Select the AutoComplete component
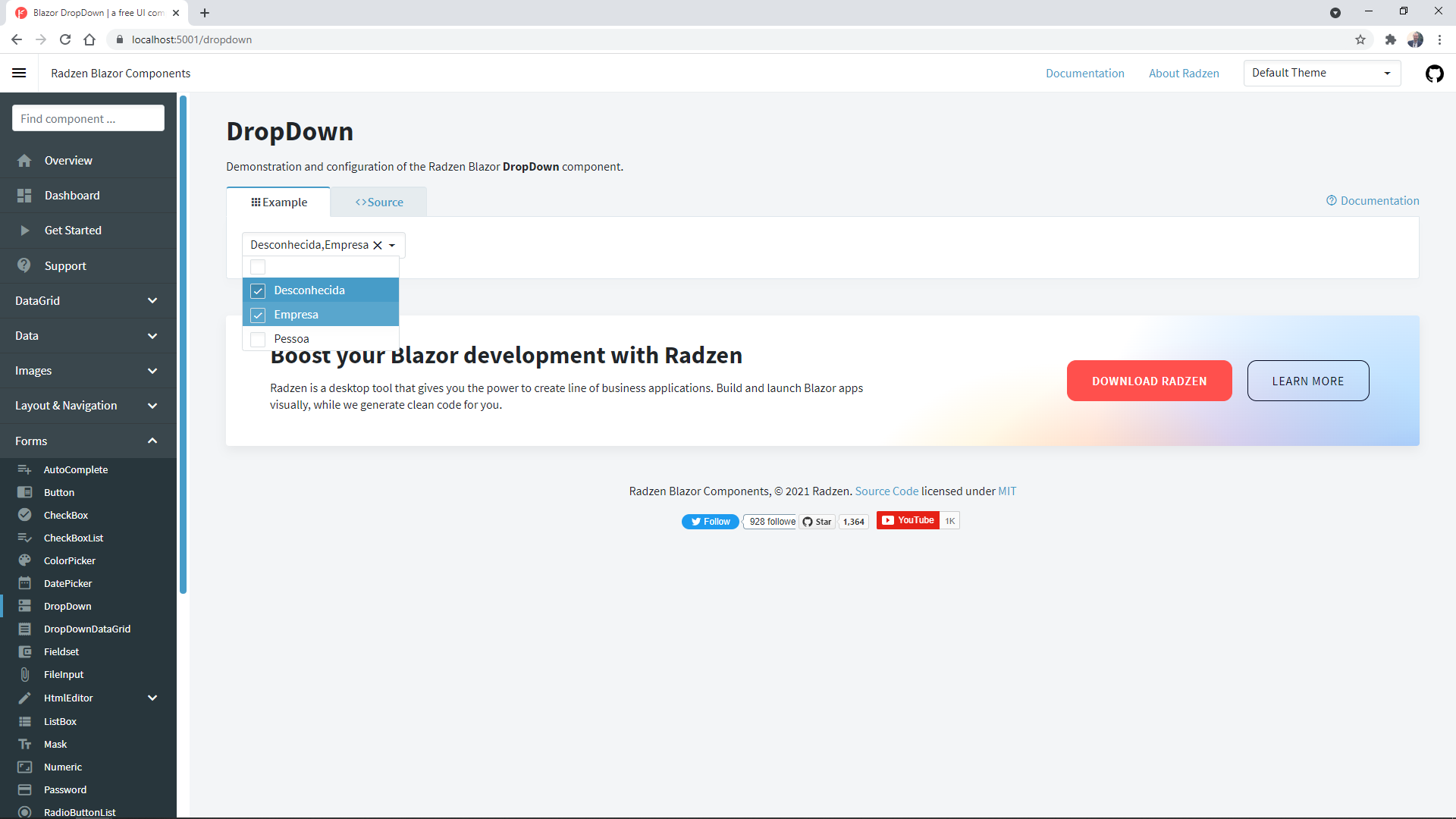The image size is (1456, 819). [75, 469]
